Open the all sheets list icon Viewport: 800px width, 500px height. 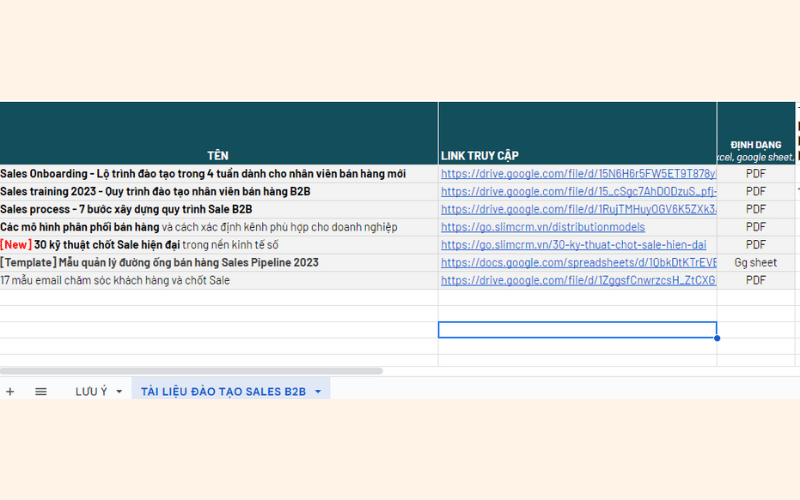click(x=41, y=391)
